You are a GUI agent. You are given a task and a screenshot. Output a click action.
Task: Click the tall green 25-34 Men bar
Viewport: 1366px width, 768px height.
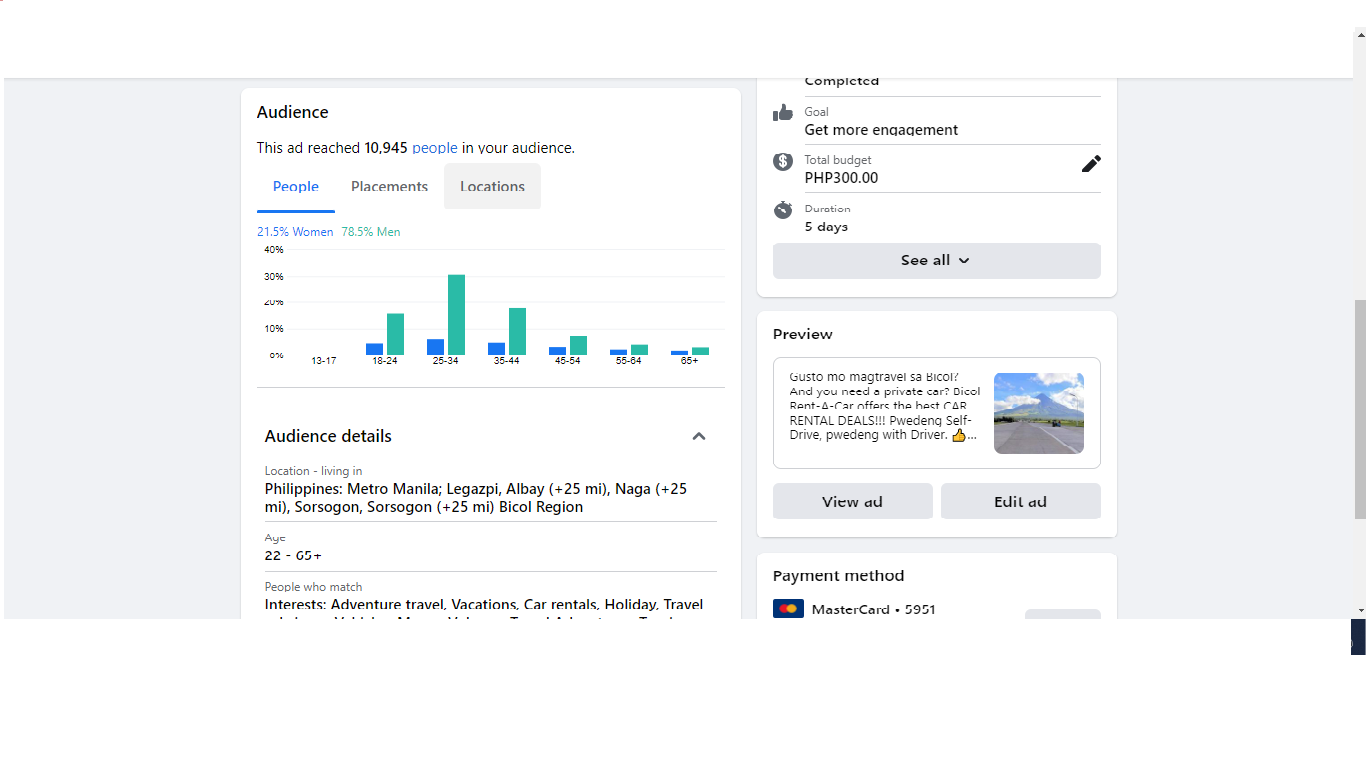(x=456, y=314)
